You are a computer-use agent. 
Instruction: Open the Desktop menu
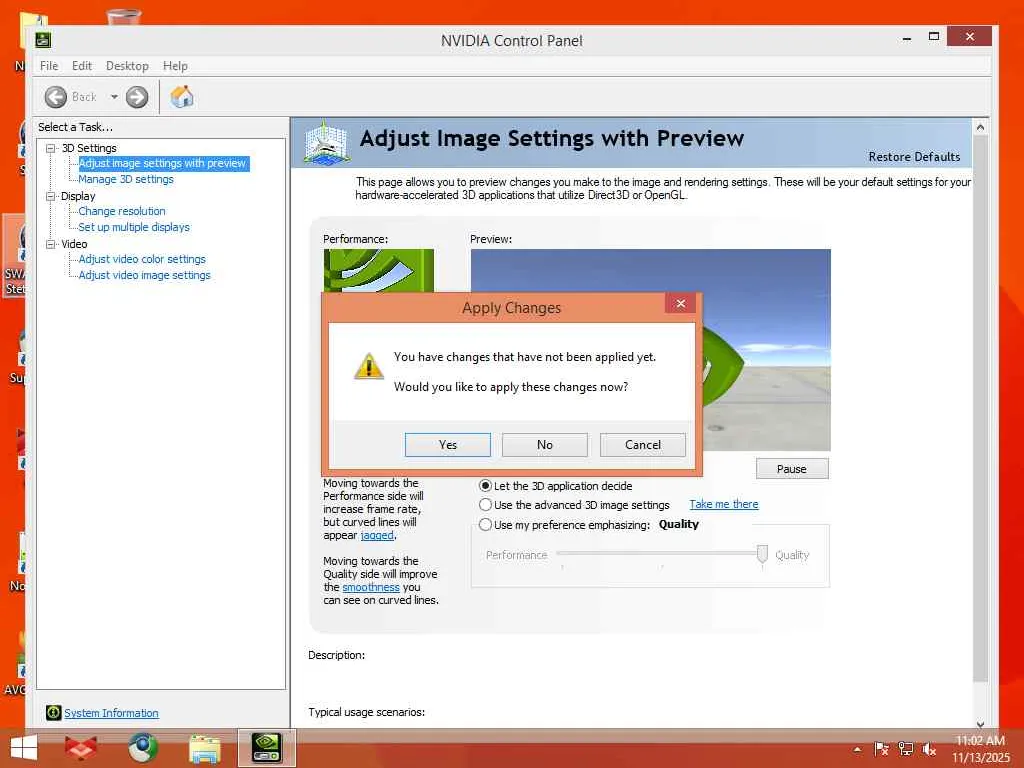127,66
